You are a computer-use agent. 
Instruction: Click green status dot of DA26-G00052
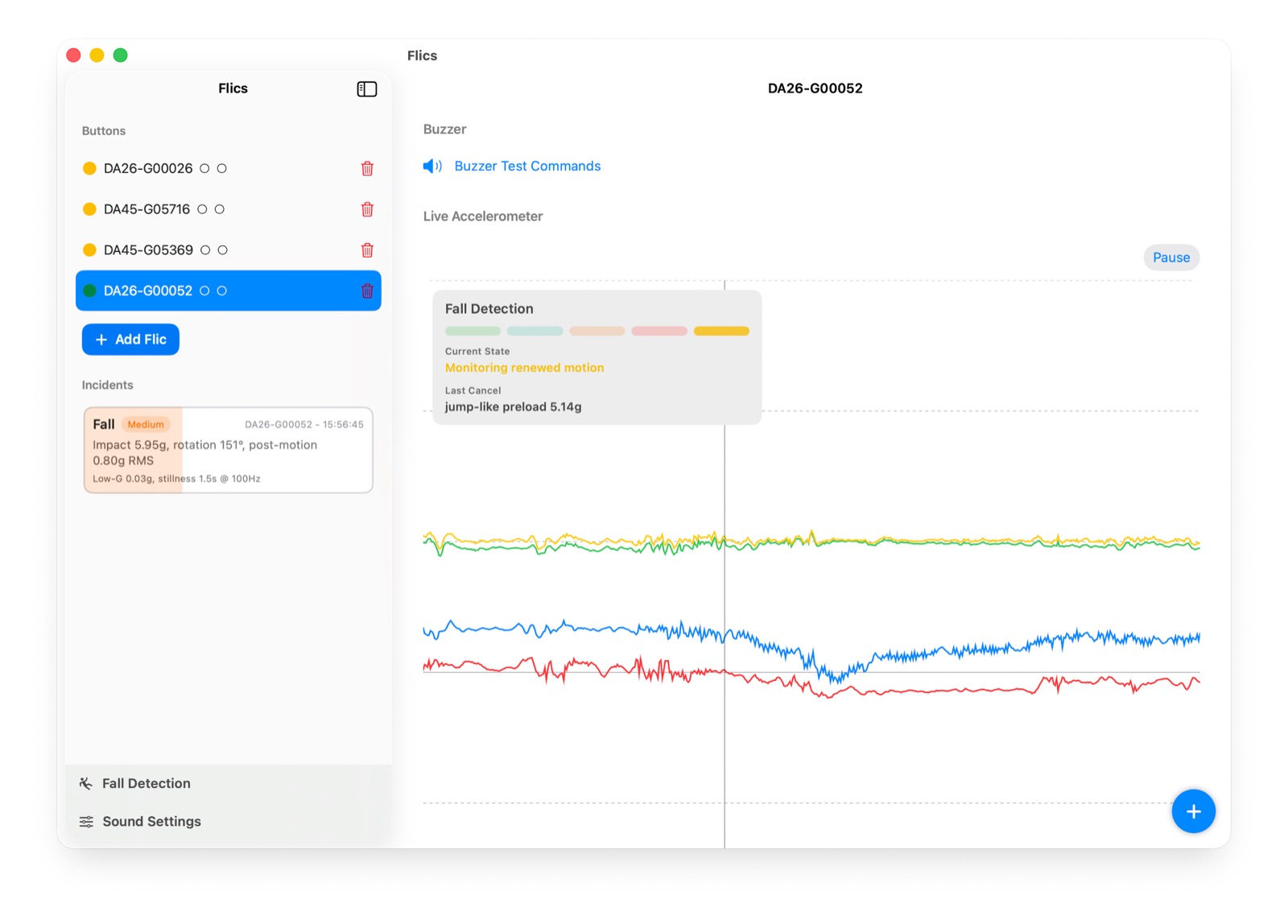[x=89, y=291]
